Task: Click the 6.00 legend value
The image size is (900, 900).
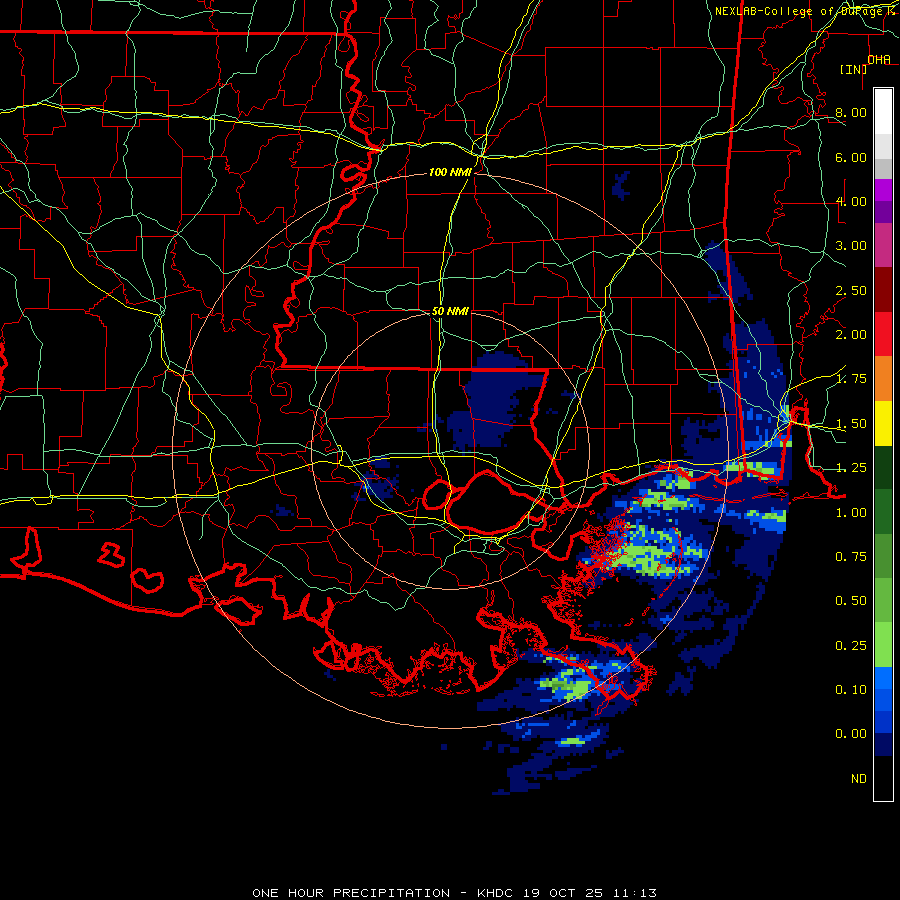Action: point(851,157)
